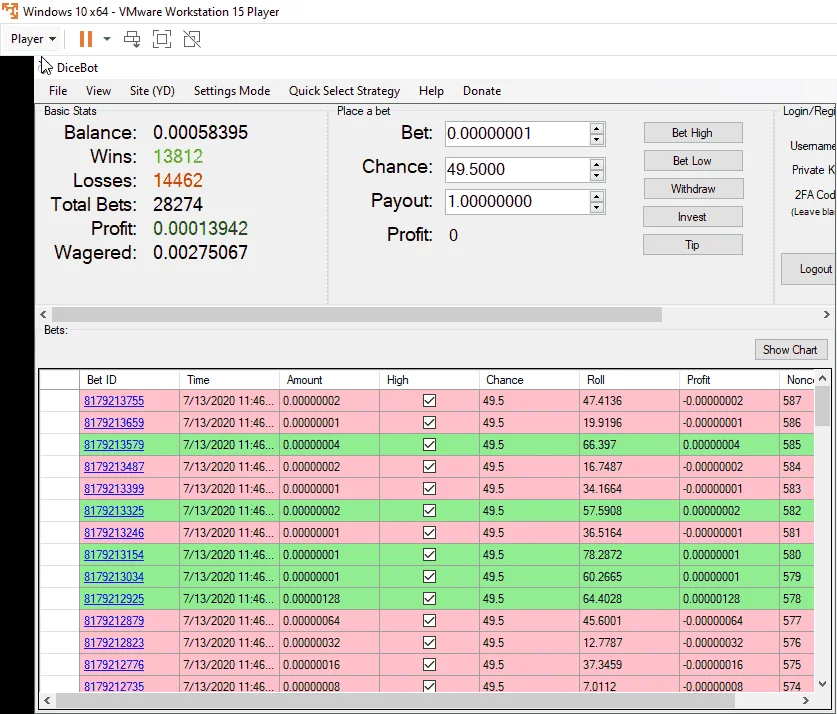This screenshot has width=837, height=714.
Task: Toggle the Unity mode icon in VMware
Action: [x=192, y=39]
